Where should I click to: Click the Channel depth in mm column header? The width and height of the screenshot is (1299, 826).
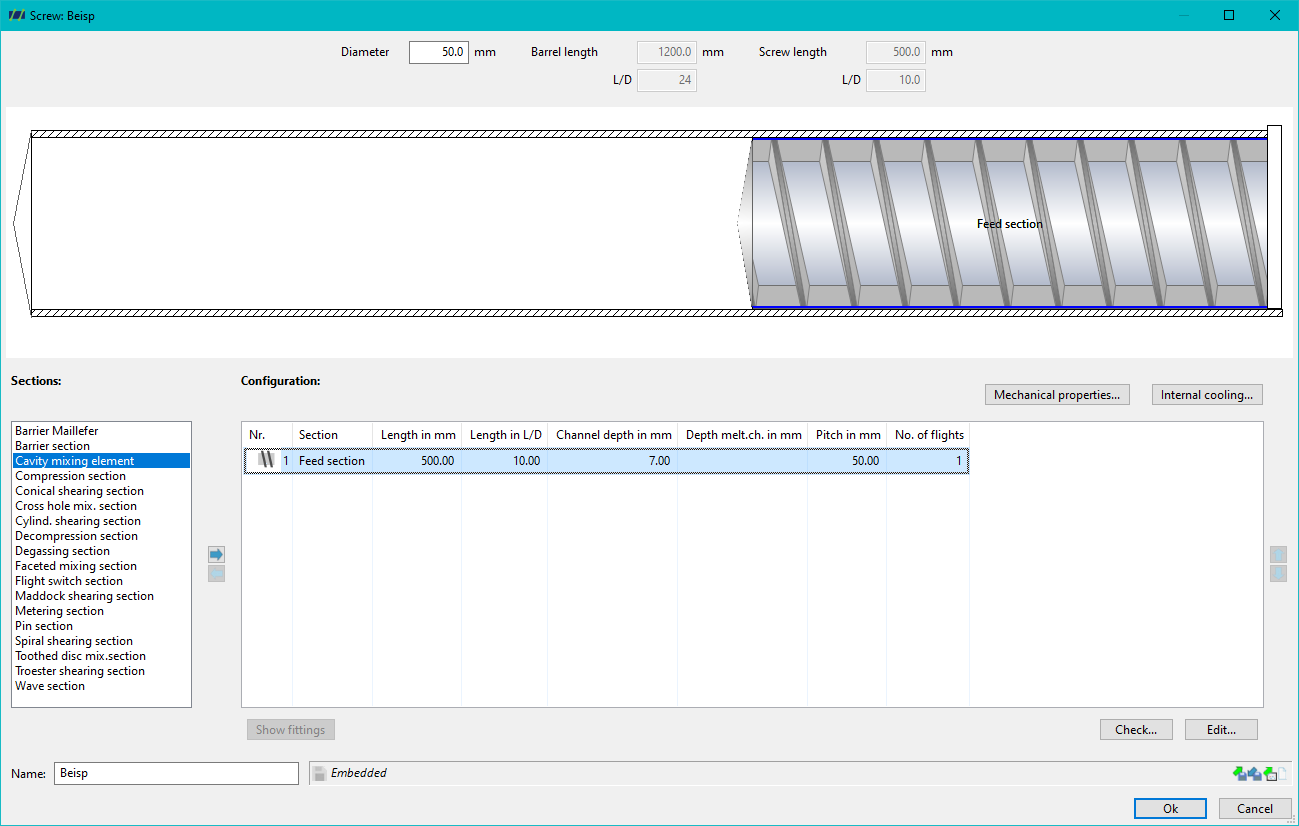(613, 435)
